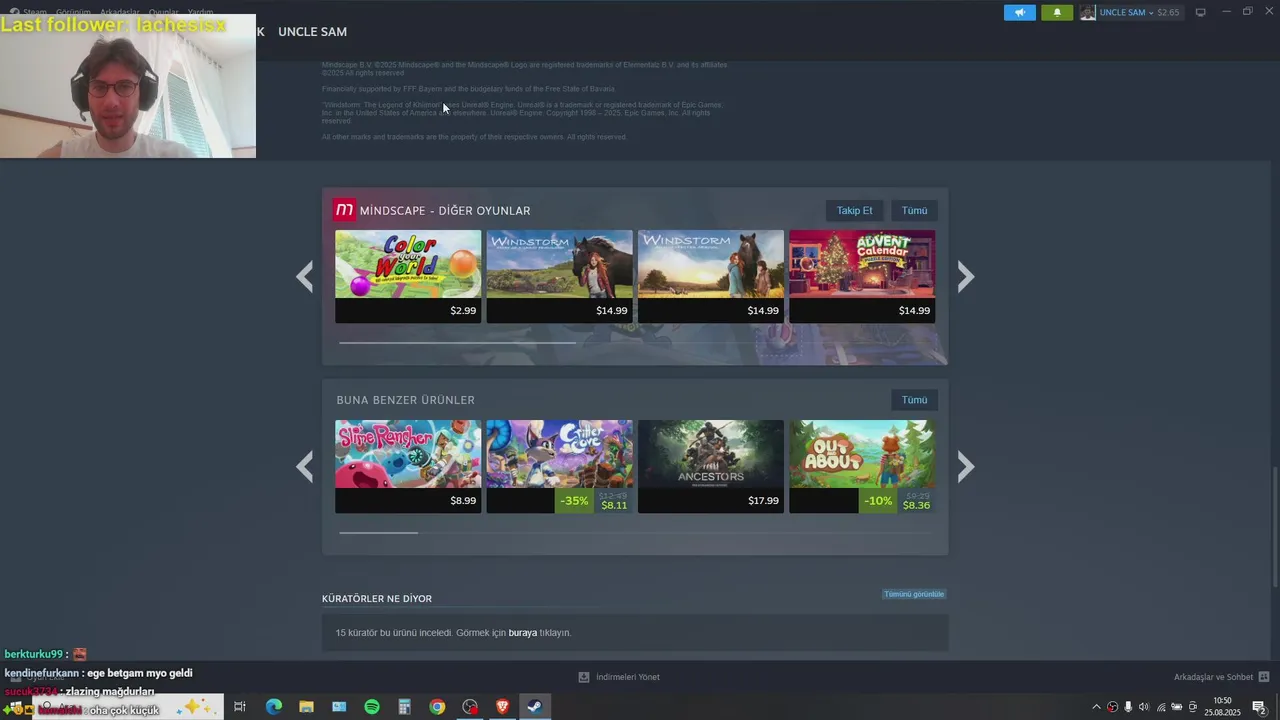Click Tümü button in Mindscape section
This screenshot has width=1280, height=720.
point(914,211)
